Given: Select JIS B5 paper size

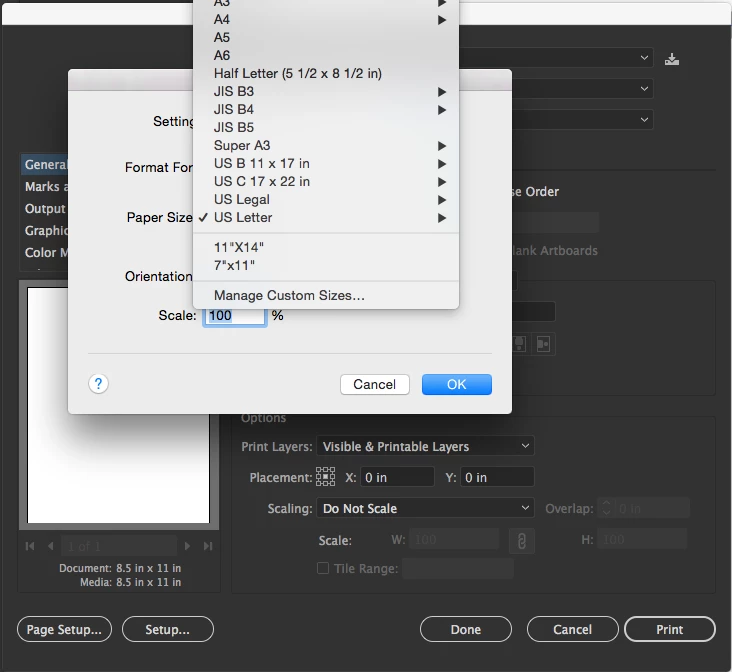Looking at the screenshot, I should click(326, 127).
